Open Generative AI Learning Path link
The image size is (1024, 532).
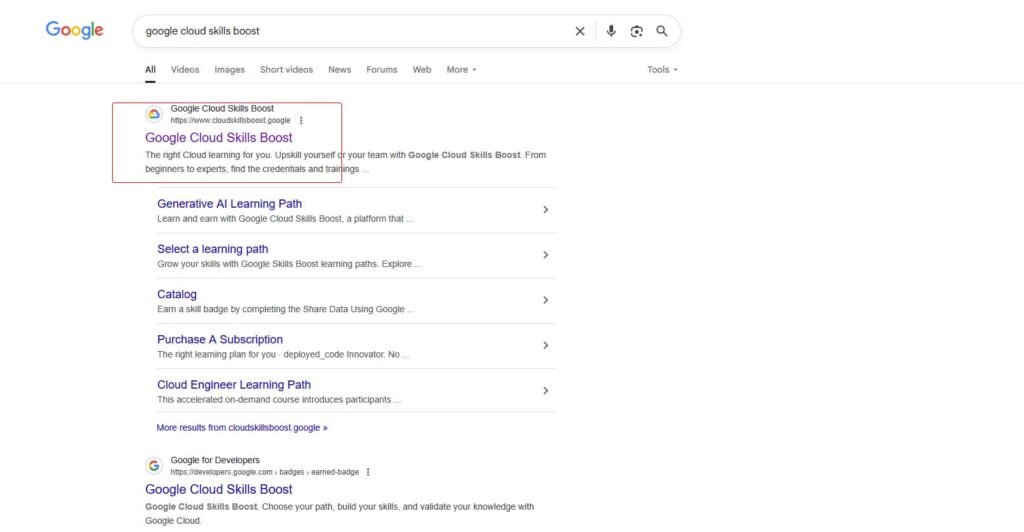[229, 204]
